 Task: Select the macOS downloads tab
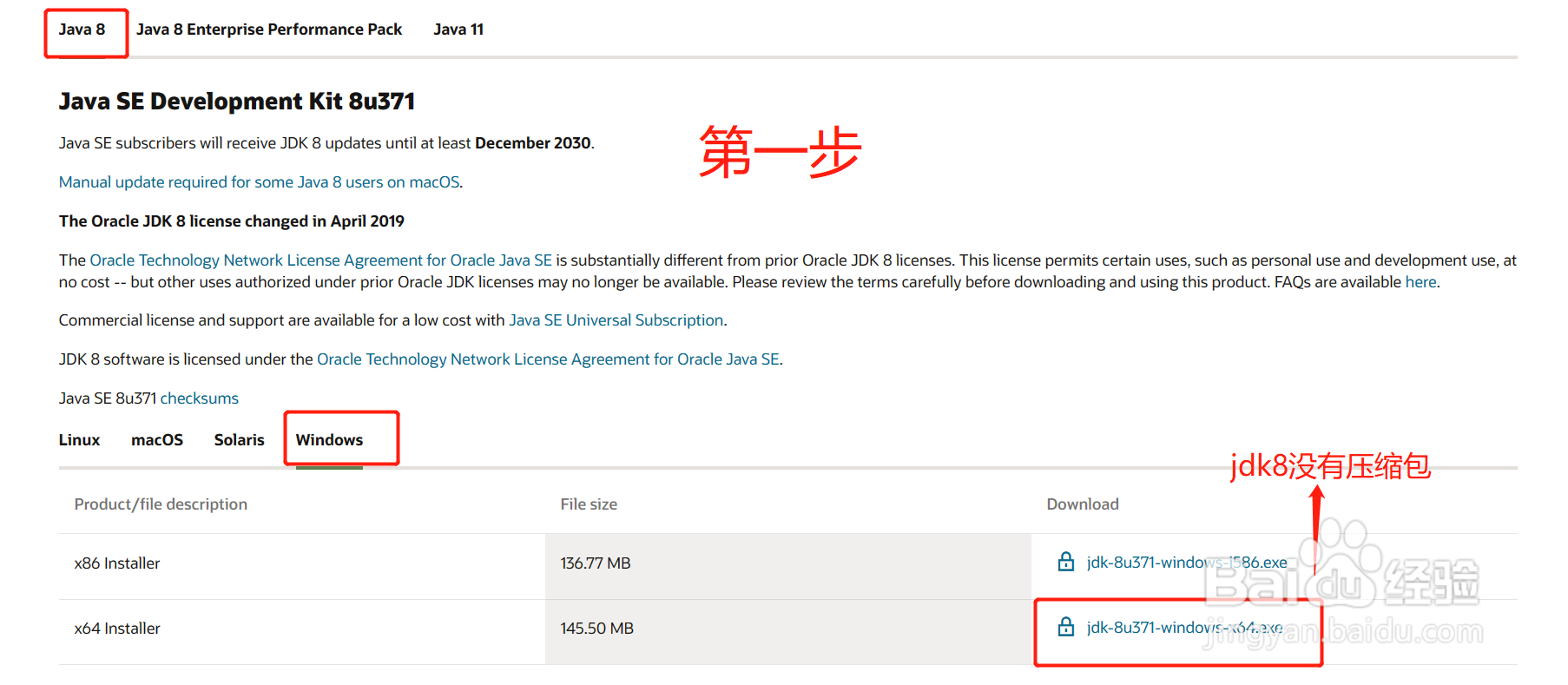coord(157,440)
